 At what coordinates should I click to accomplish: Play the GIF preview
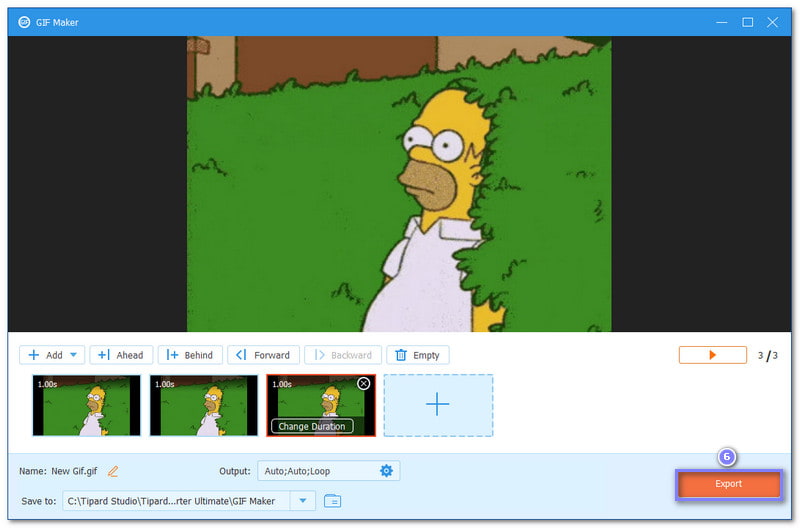pos(712,355)
